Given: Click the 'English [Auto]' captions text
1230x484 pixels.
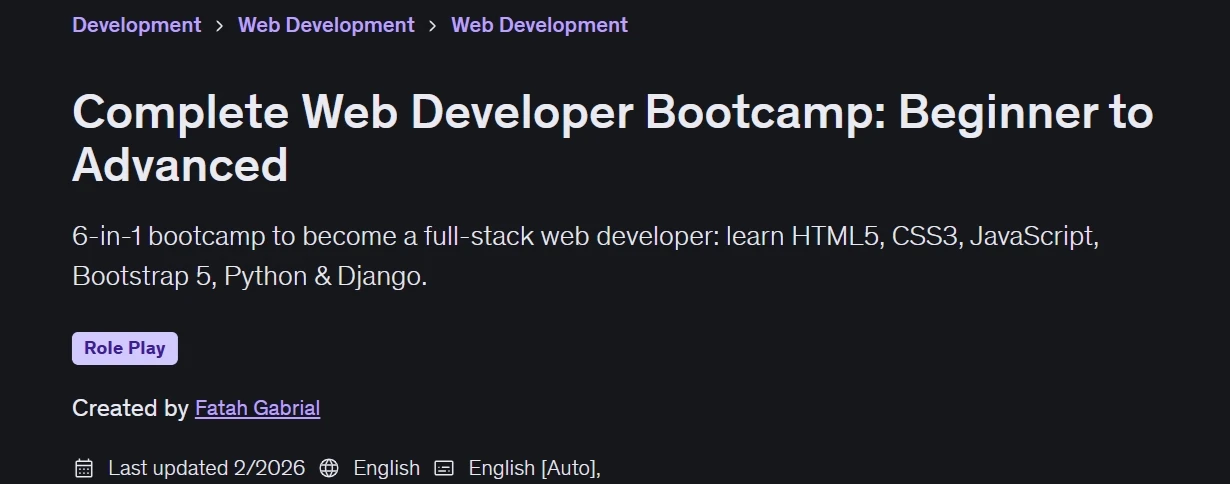Looking at the screenshot, I should (535, 468).
